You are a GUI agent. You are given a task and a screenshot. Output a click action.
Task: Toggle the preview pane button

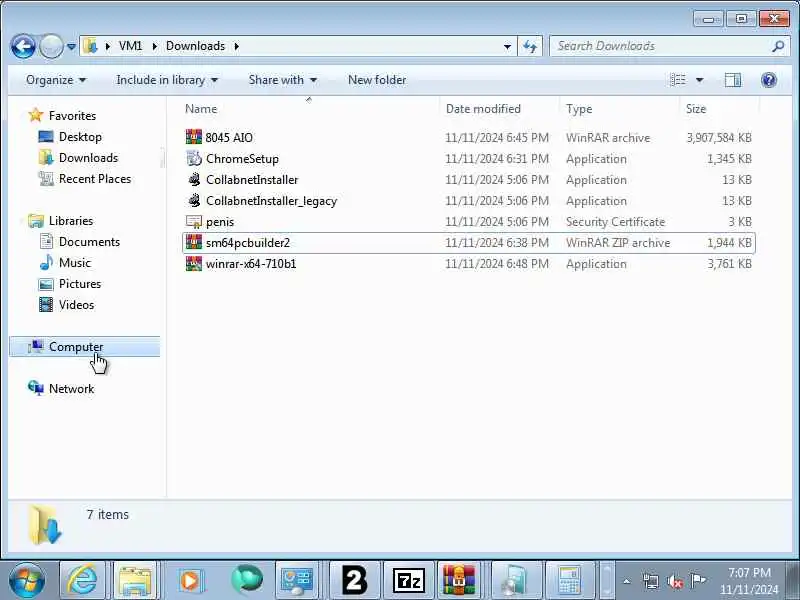tap(733, 80)
